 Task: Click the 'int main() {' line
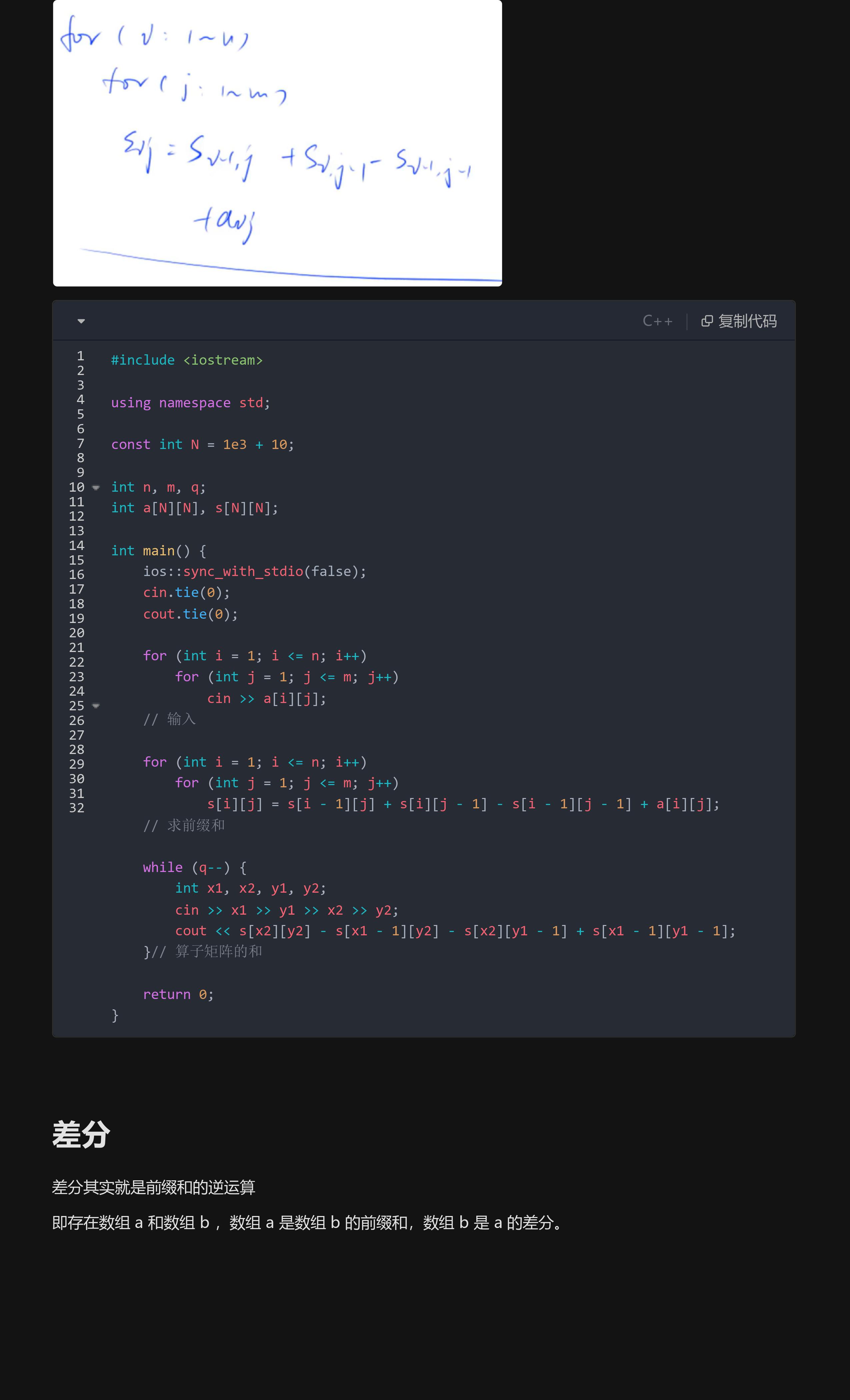click(159, 551)
